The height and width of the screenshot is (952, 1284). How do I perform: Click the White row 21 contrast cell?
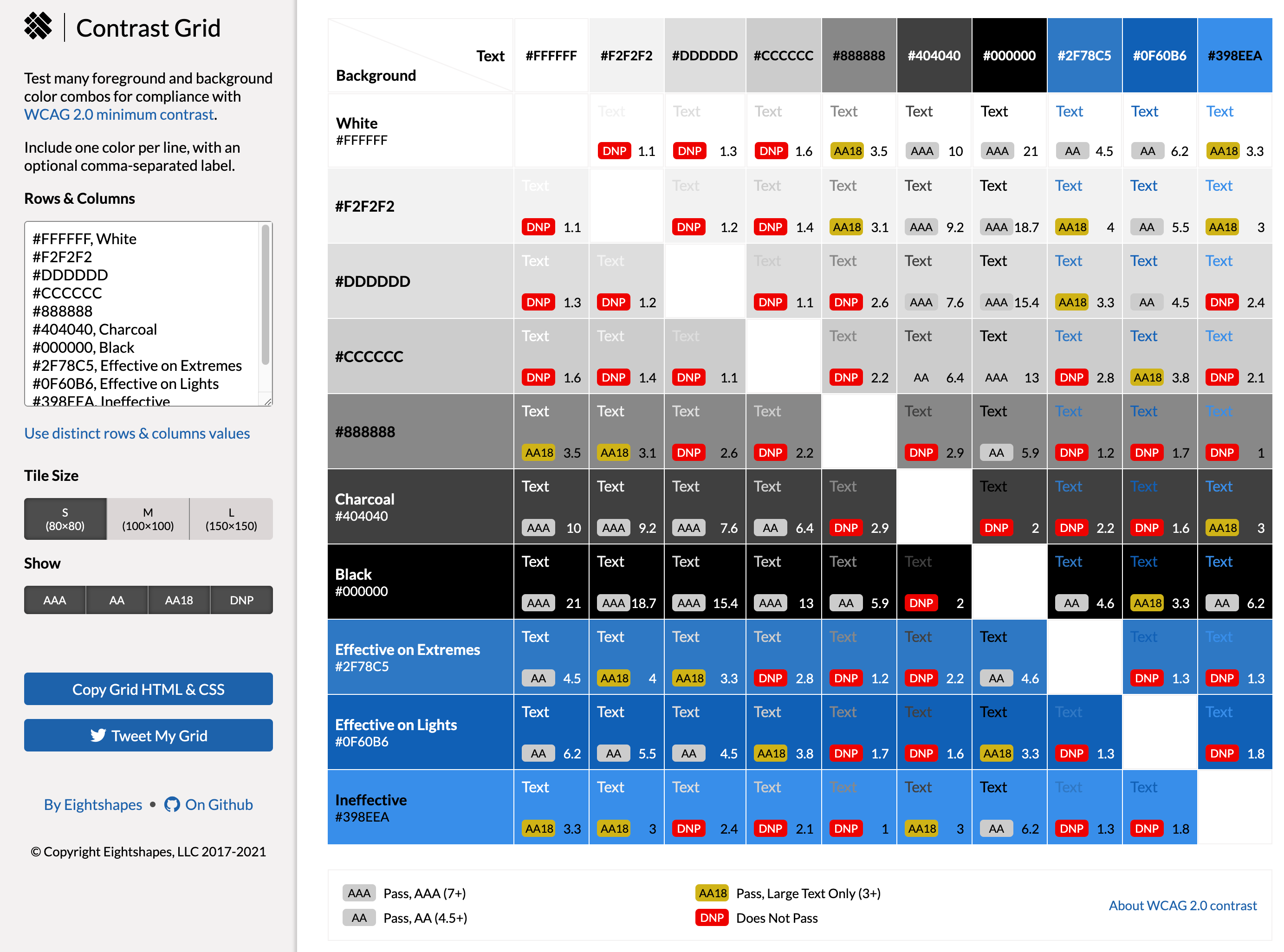1009,131
